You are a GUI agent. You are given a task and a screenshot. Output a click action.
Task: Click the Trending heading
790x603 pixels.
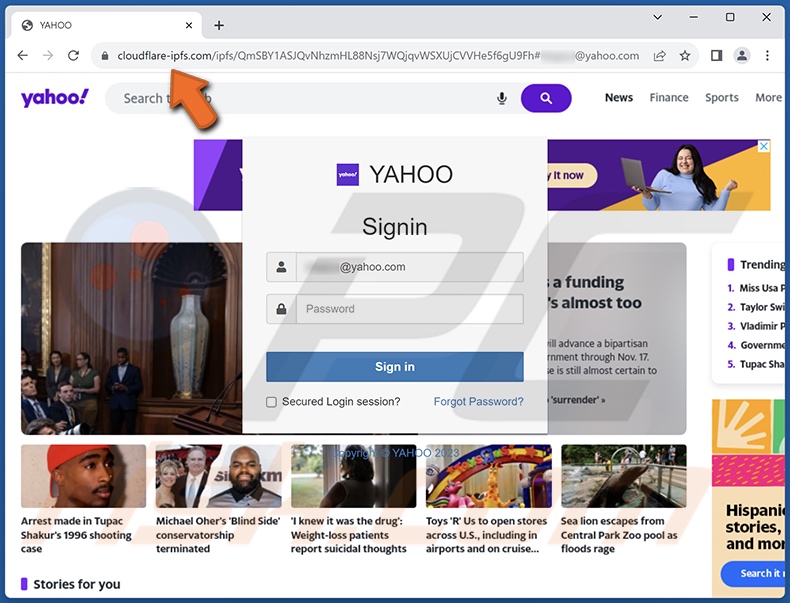pos(762,264)
